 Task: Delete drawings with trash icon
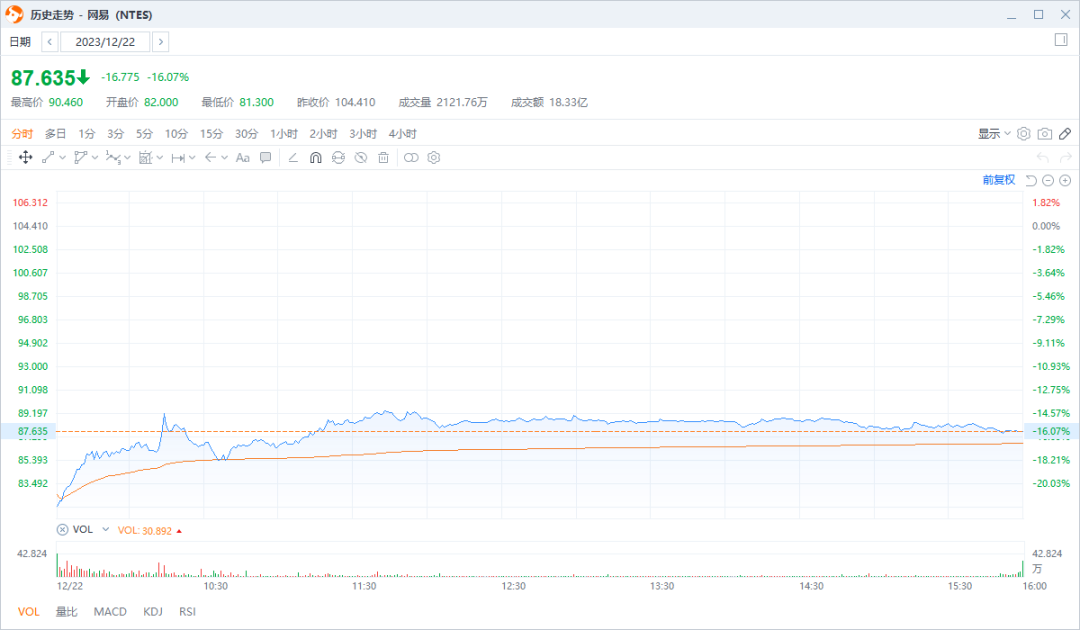384,158
